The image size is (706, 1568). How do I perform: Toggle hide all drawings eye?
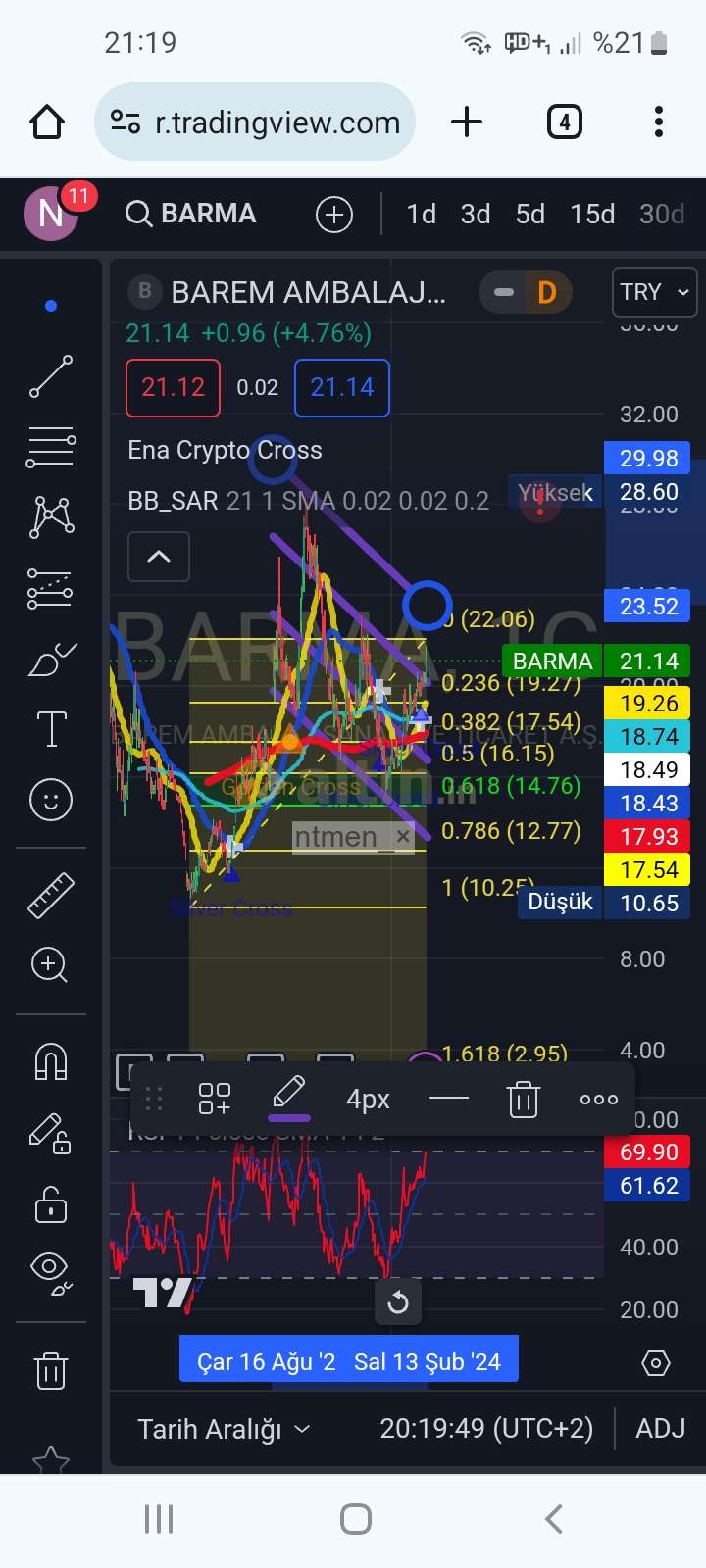pyautogui.click(x=51, y=1272)
